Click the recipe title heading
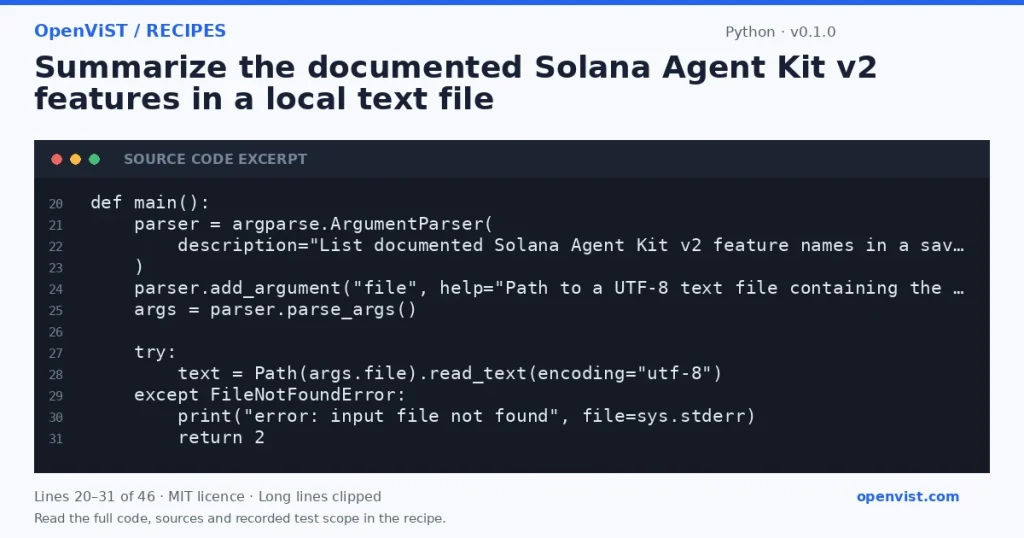The width and height of the screenshot is (1024, 538). point(455,83)
